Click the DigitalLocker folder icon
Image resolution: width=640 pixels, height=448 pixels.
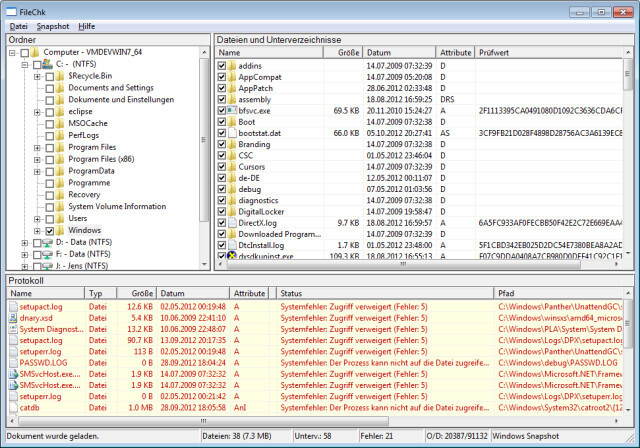(232, 211)
